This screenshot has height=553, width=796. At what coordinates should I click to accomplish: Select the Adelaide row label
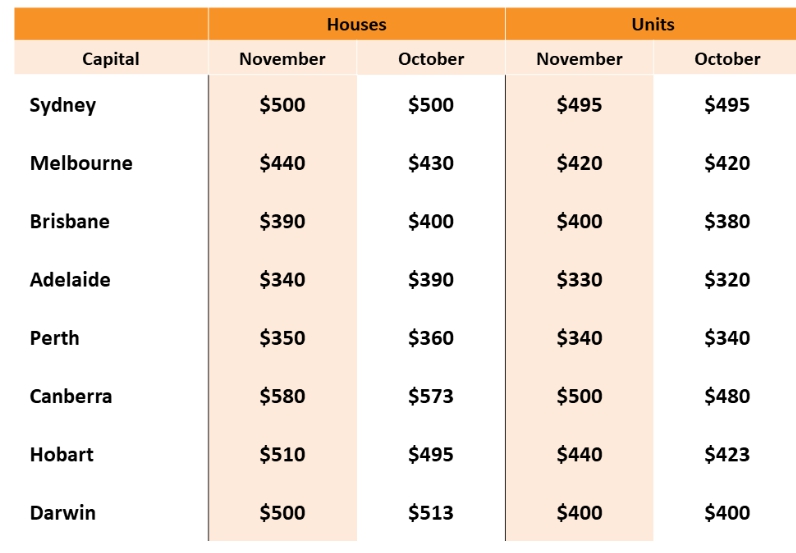point(70,280)
